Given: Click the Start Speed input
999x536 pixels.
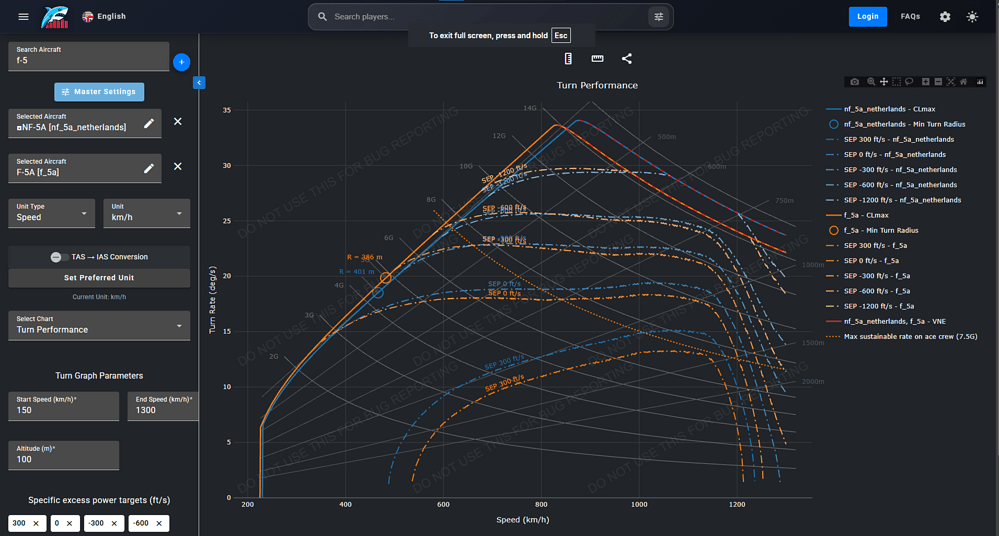Looking at the screenshot, I should (64, 406).
